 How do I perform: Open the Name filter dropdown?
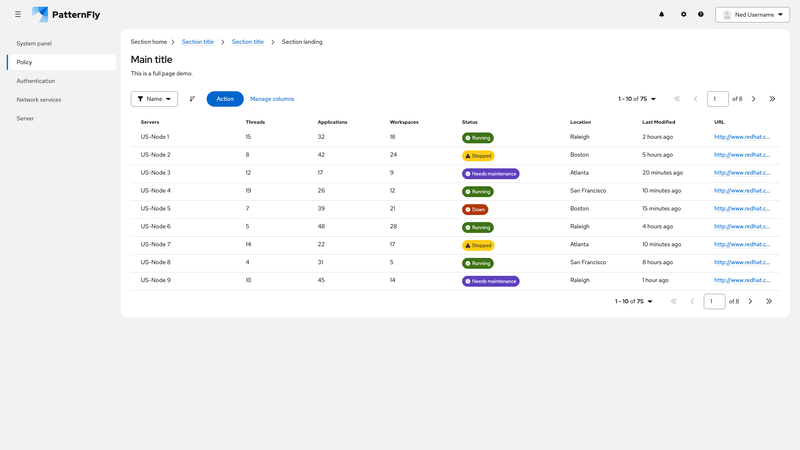click(x=154, y=99)
